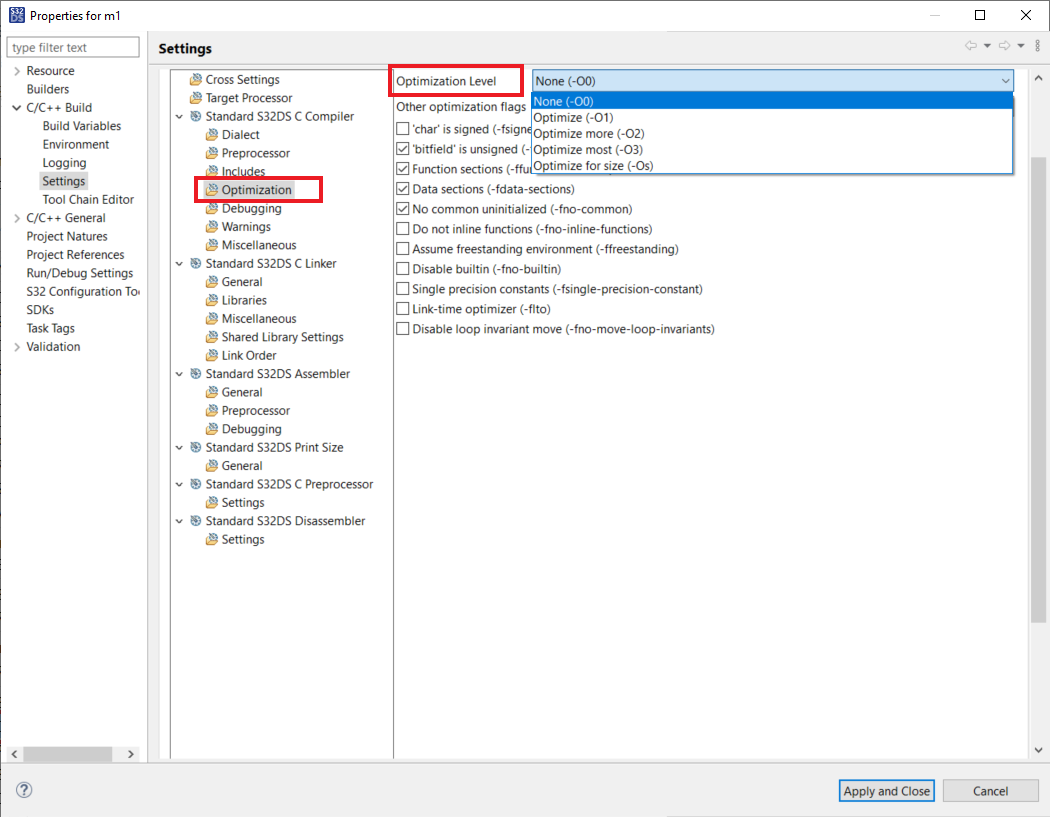Click the help question mark icon
Viewport: 1050px width, 817px height.
24,790
